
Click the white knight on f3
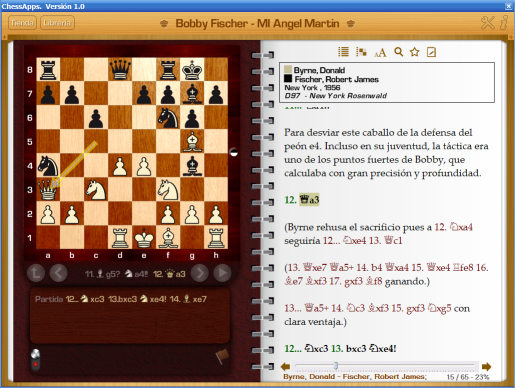coord(168,190)
